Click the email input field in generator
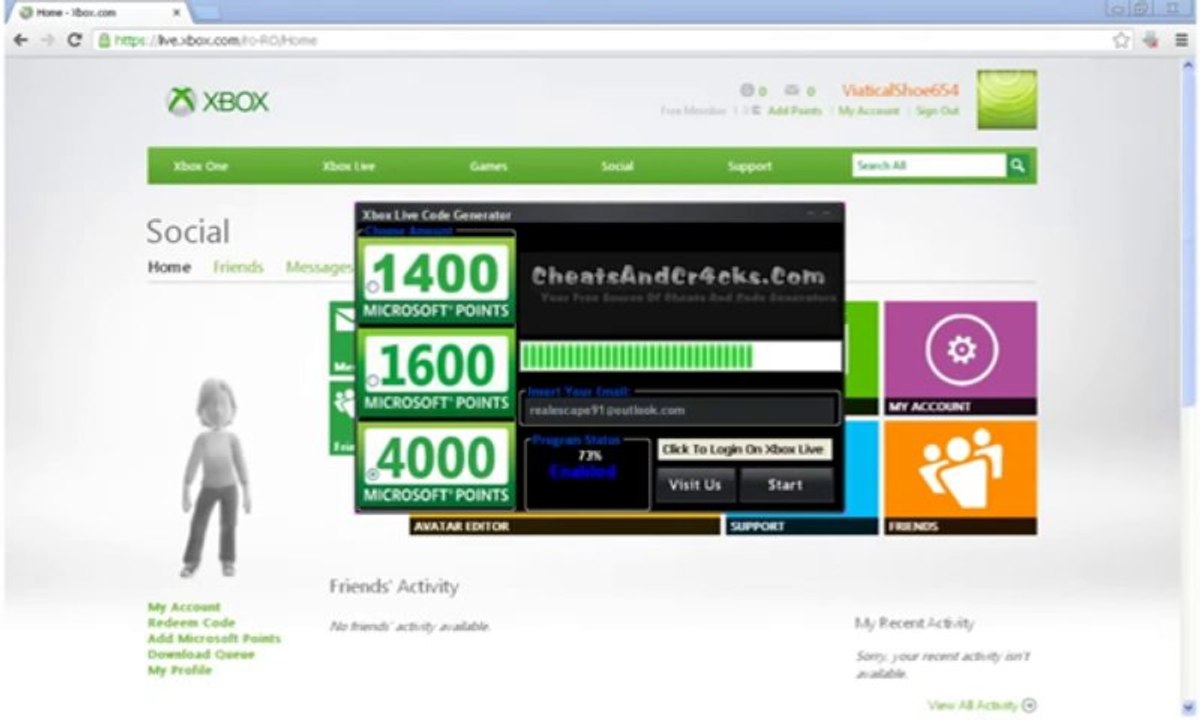This screenshot has height=720, width=1200. point(678,410)
